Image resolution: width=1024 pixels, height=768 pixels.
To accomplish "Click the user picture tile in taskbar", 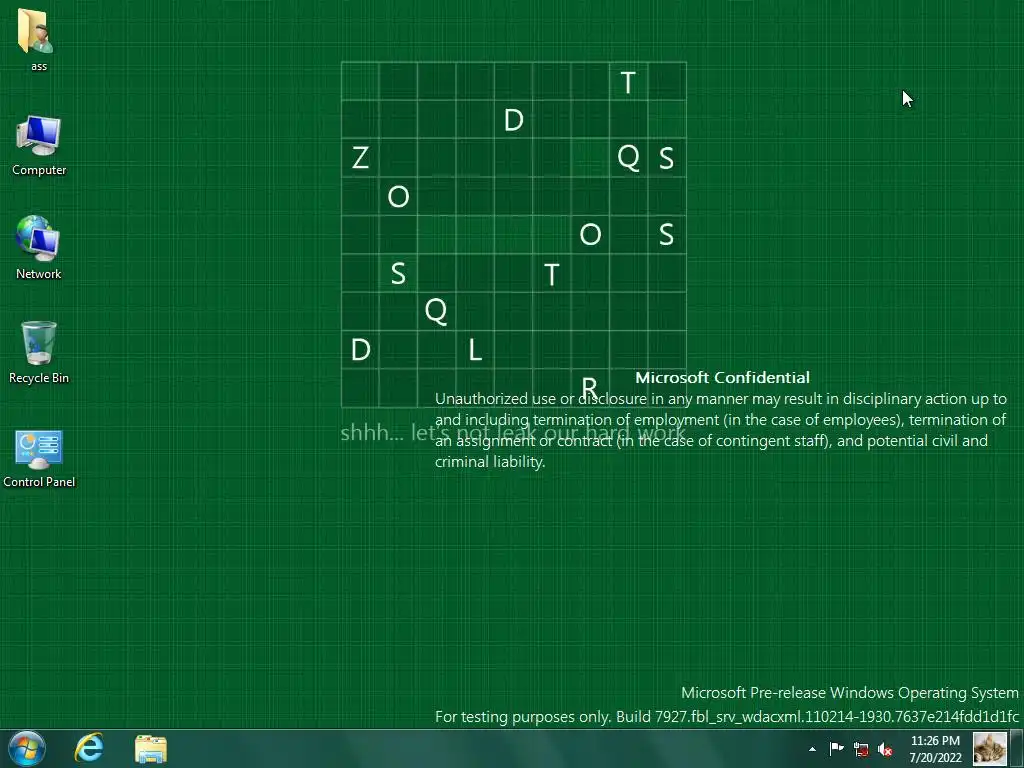I will pyautogui.click(x=989, y=748).
